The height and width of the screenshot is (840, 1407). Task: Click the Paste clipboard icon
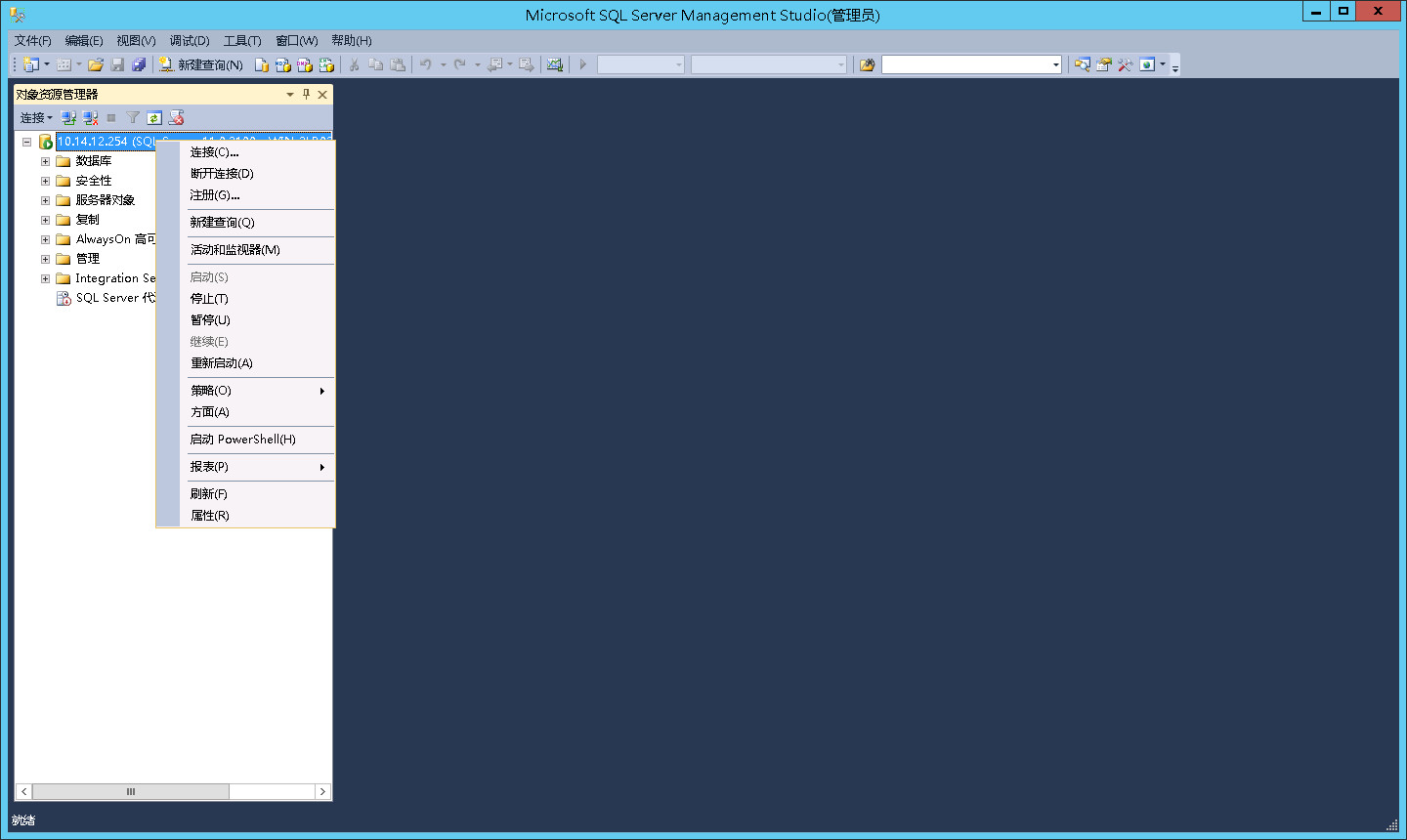coord(398,64)
